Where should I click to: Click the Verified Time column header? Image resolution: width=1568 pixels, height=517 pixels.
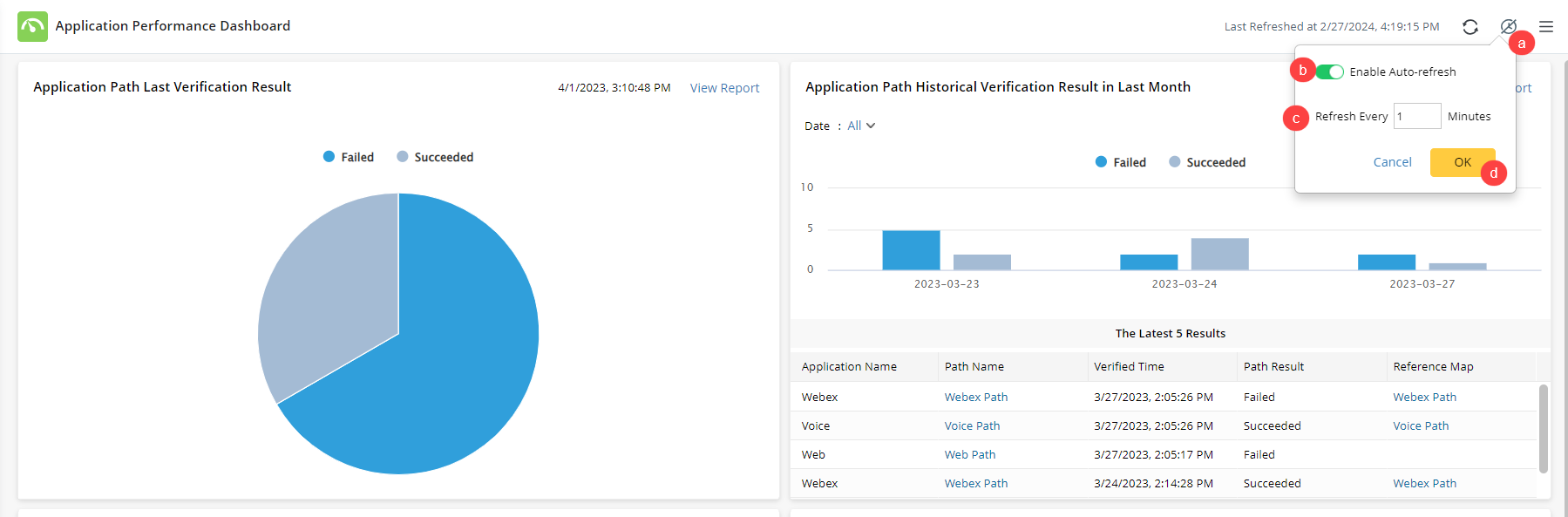(x=1129, y=367)
